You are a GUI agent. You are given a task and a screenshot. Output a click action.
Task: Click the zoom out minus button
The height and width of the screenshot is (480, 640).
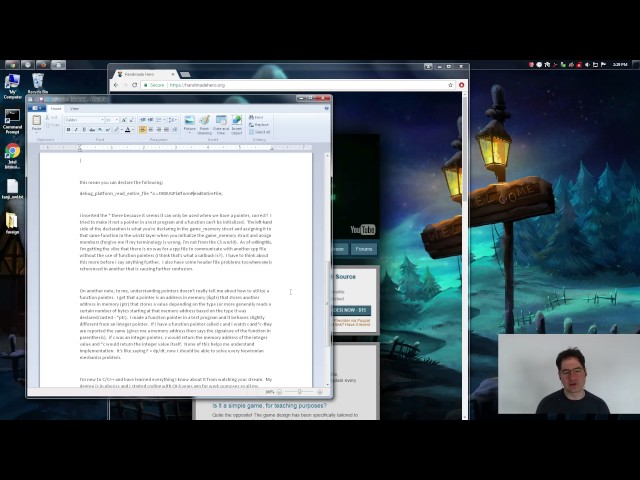point(279,392)
